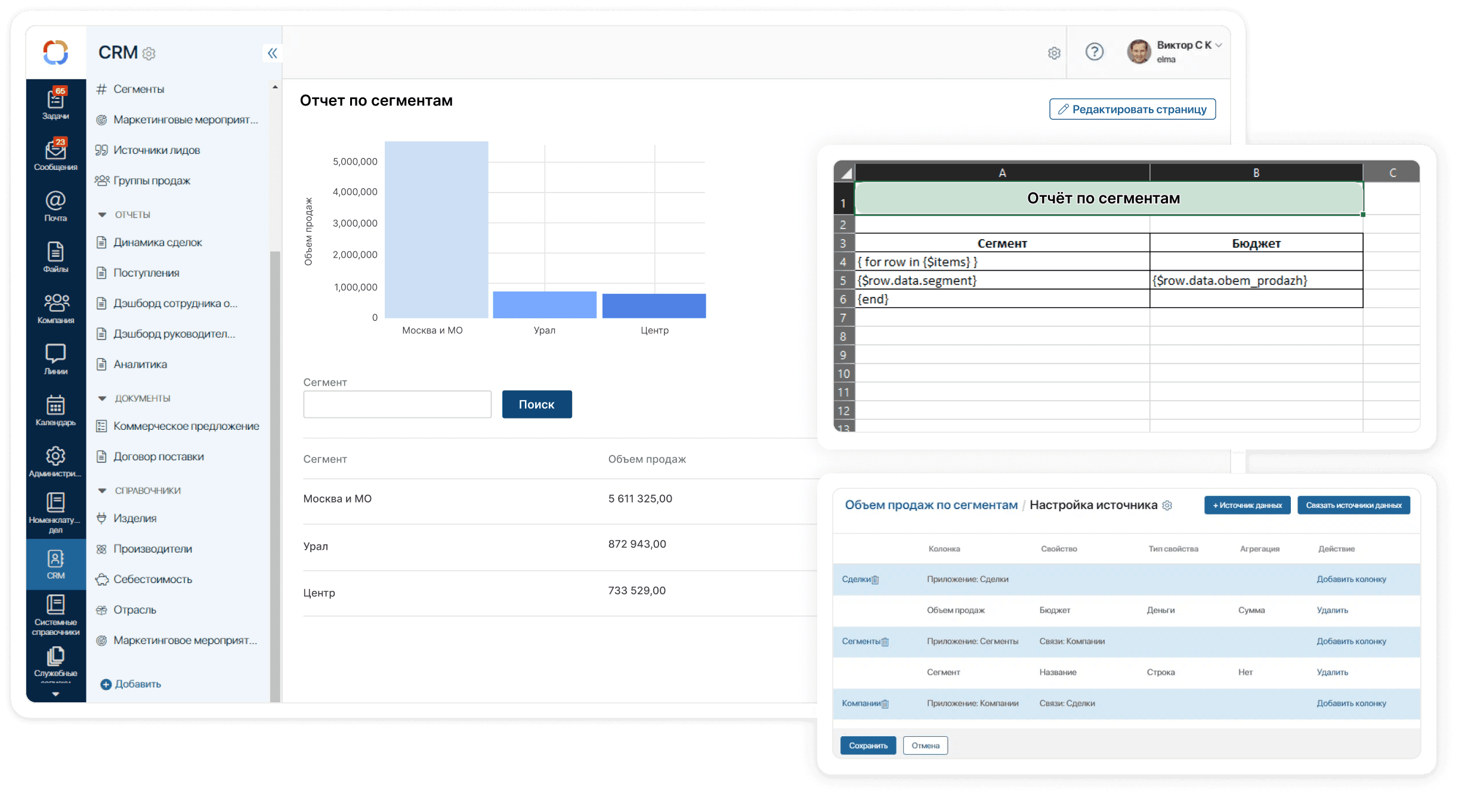Collapse the ОТЧЕТЫ group
Image resolution: width=1465 pixels, height=812 pixels.
(x=102, y=215)
